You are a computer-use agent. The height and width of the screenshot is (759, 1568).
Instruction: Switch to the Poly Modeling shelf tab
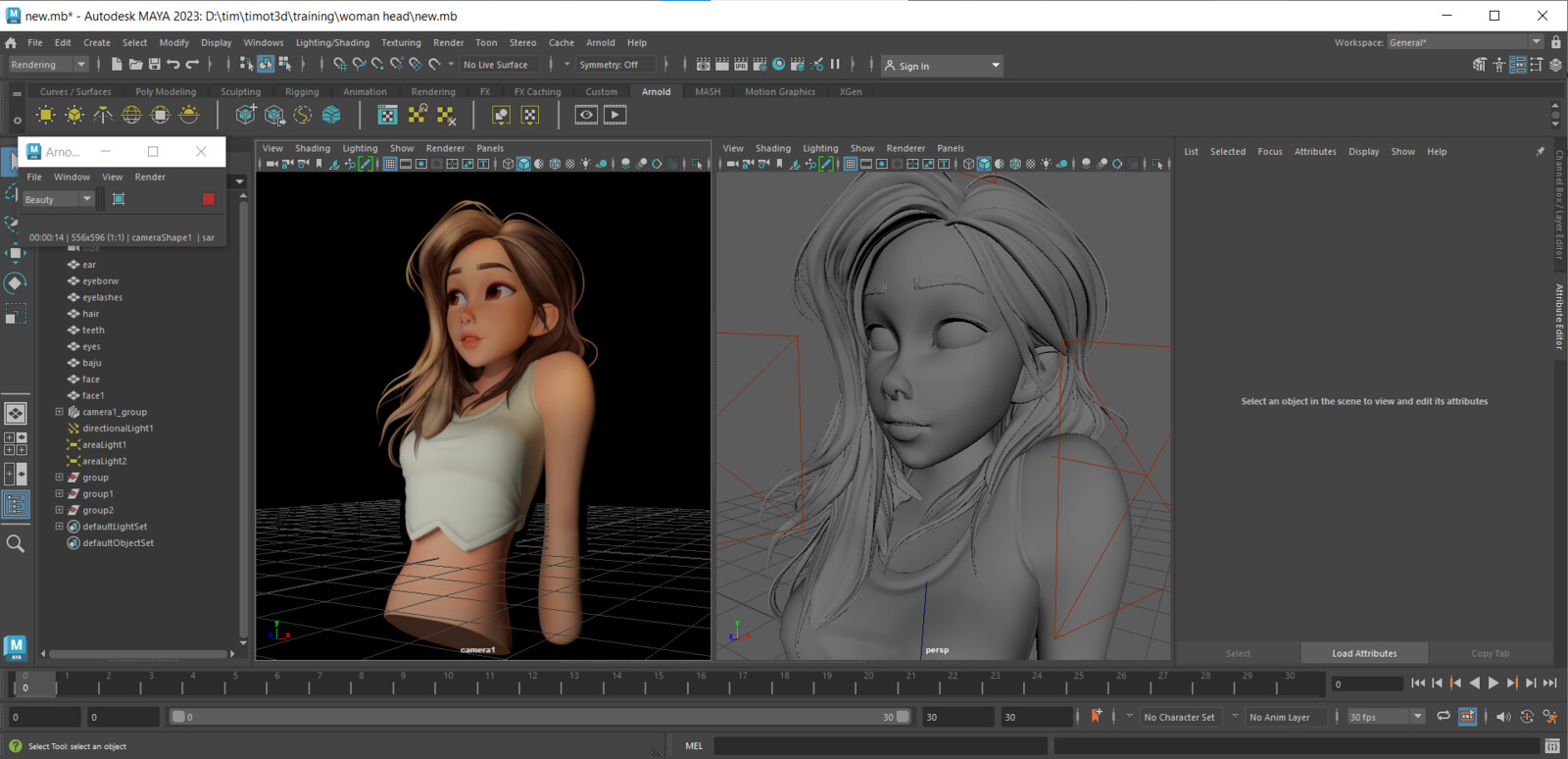click(x=166, y=91)
